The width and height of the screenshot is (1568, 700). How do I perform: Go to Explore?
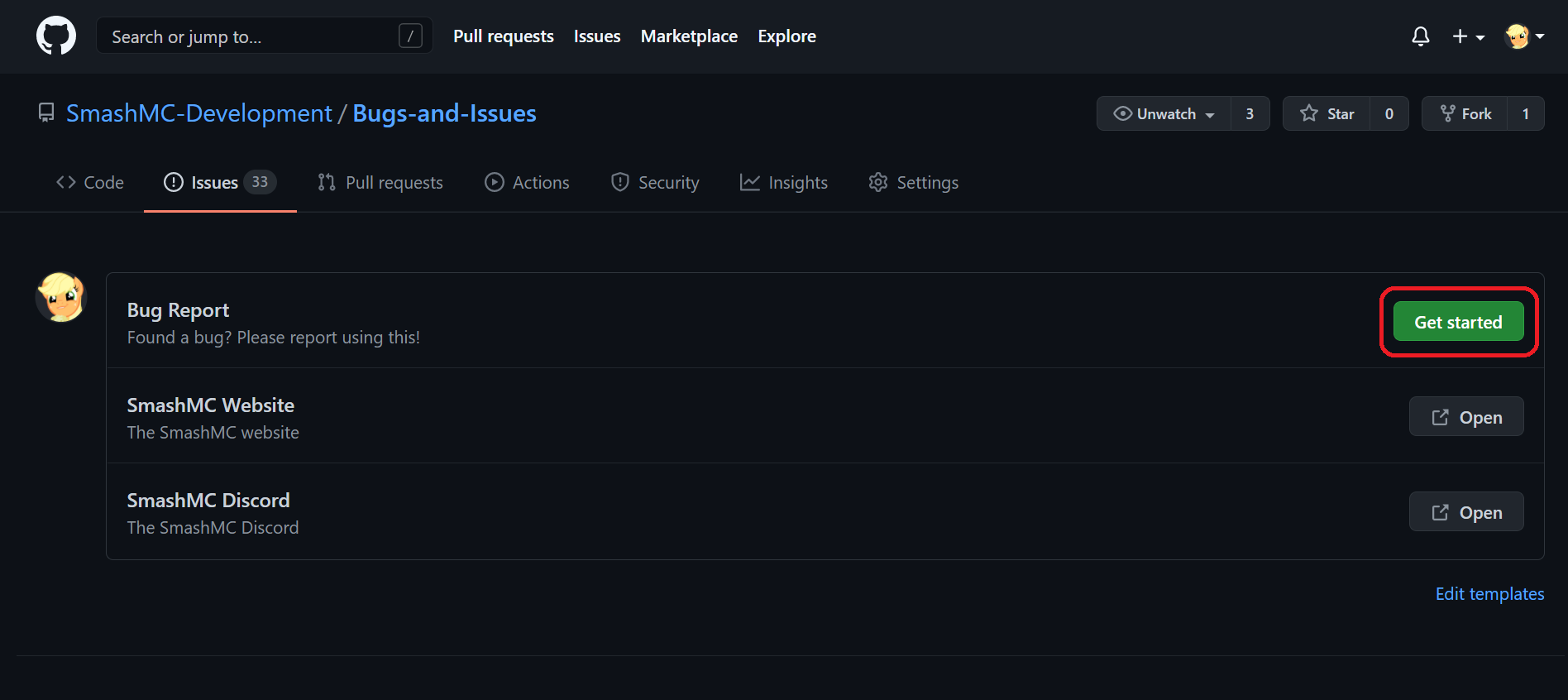[x=786, y=36]
